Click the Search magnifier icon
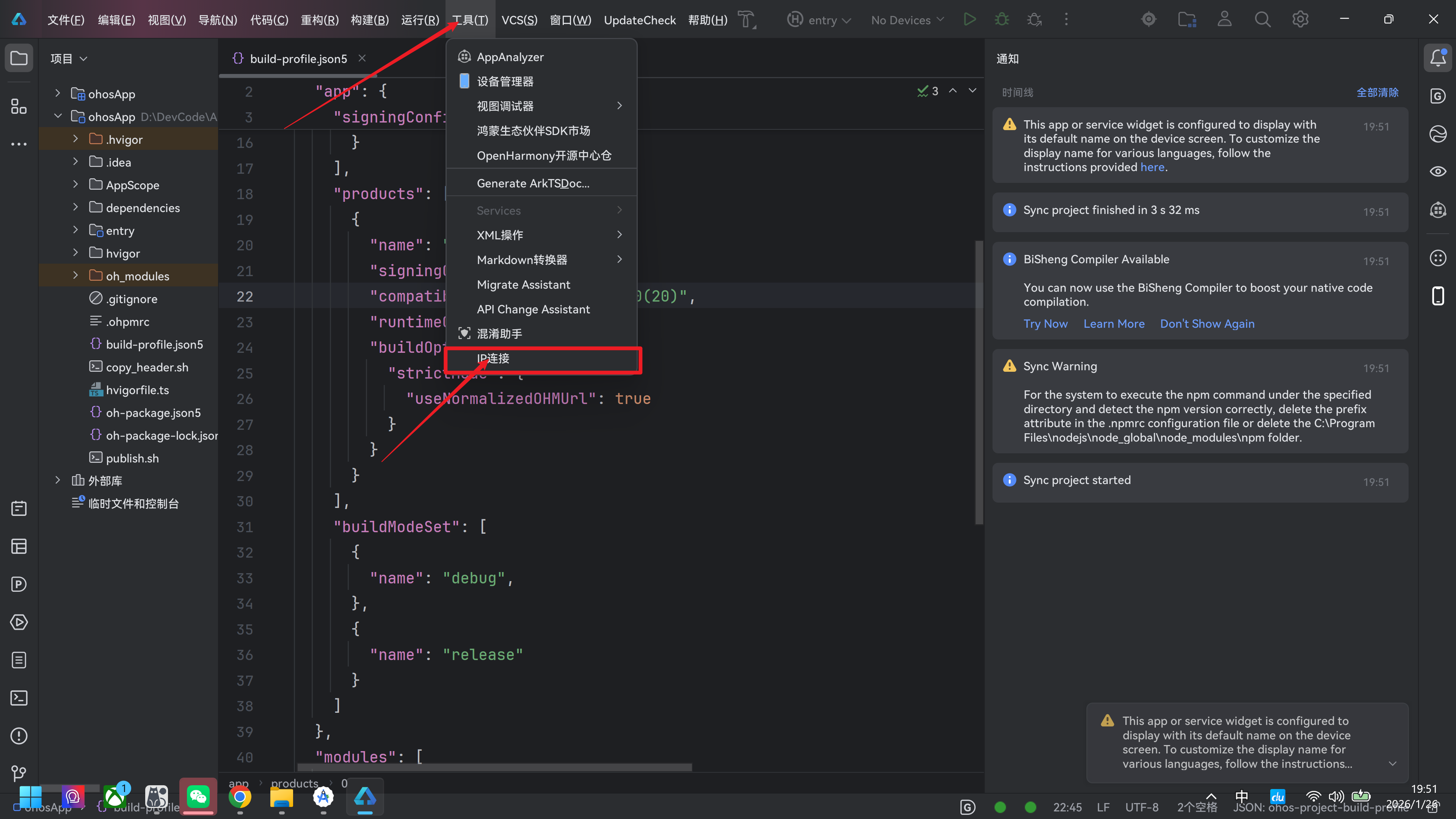 point(1262,20)
